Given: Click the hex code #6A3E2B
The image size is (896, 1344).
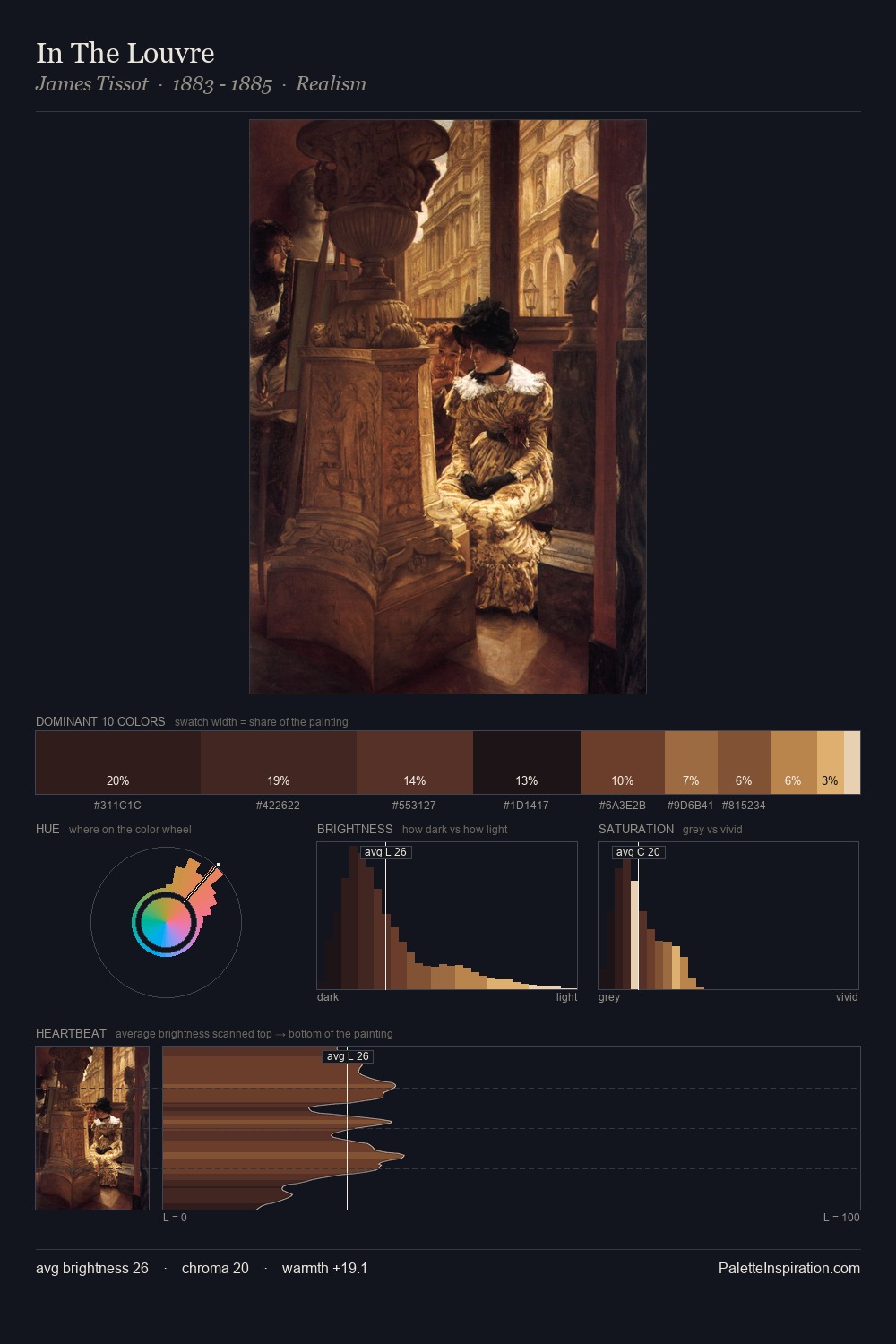Looking at the screenshot, I should [623, 806].
